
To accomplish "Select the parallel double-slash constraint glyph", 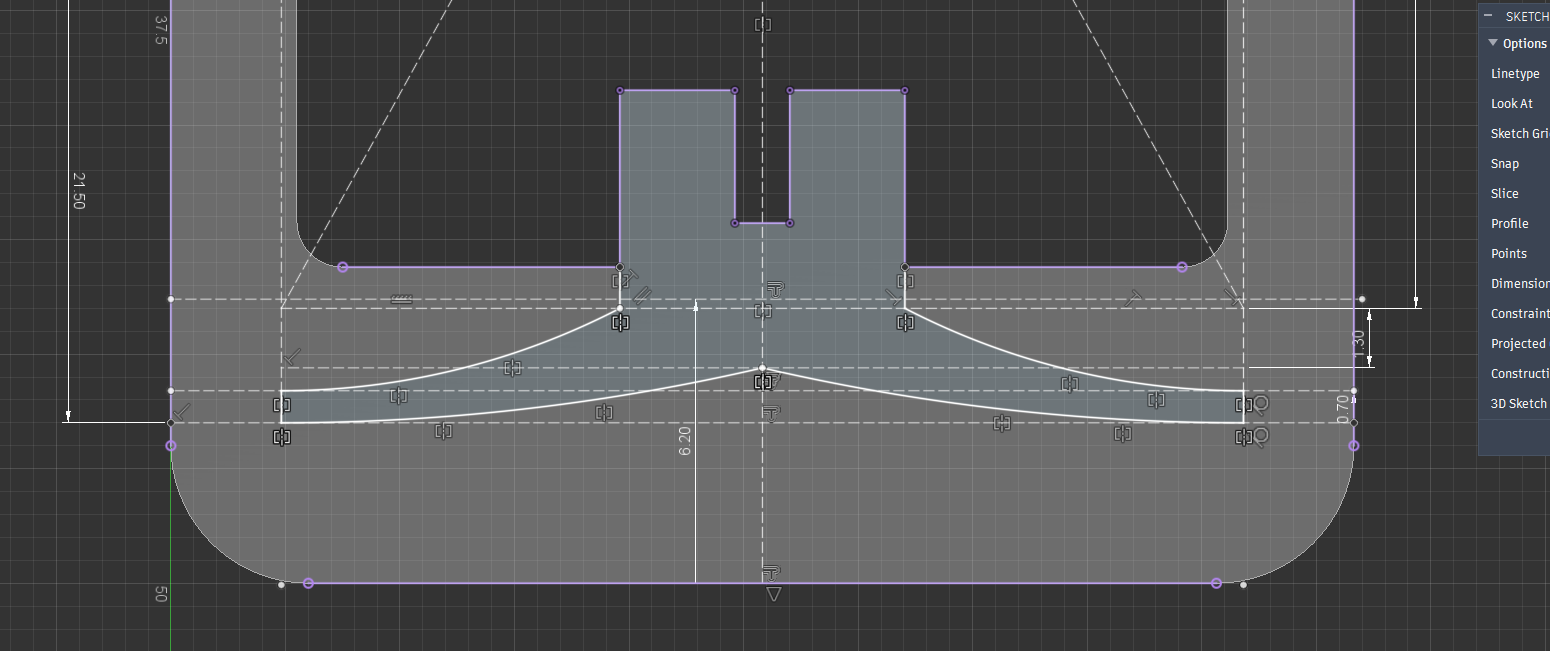I will (641, 297).
